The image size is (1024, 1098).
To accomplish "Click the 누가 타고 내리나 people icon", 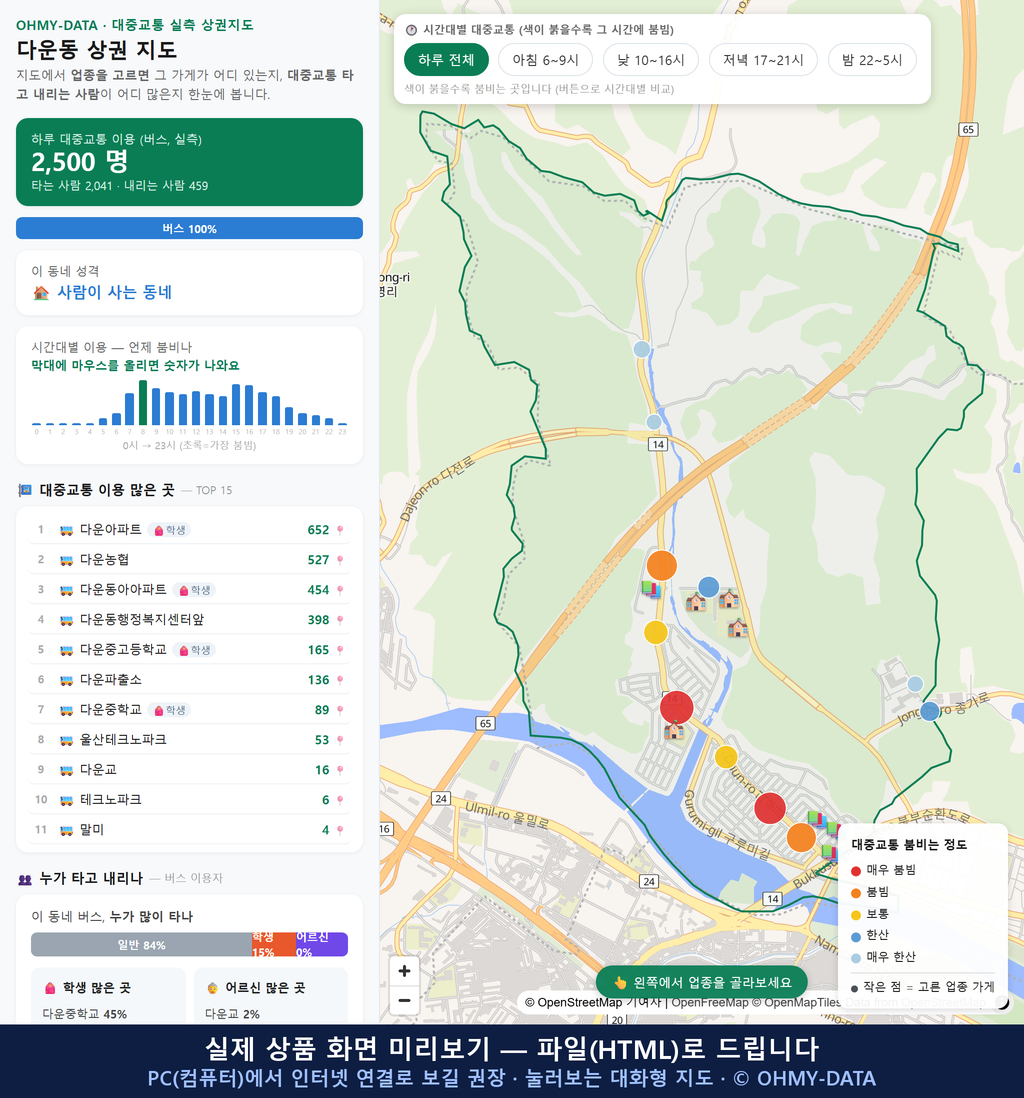I will [x=25, y=879].
